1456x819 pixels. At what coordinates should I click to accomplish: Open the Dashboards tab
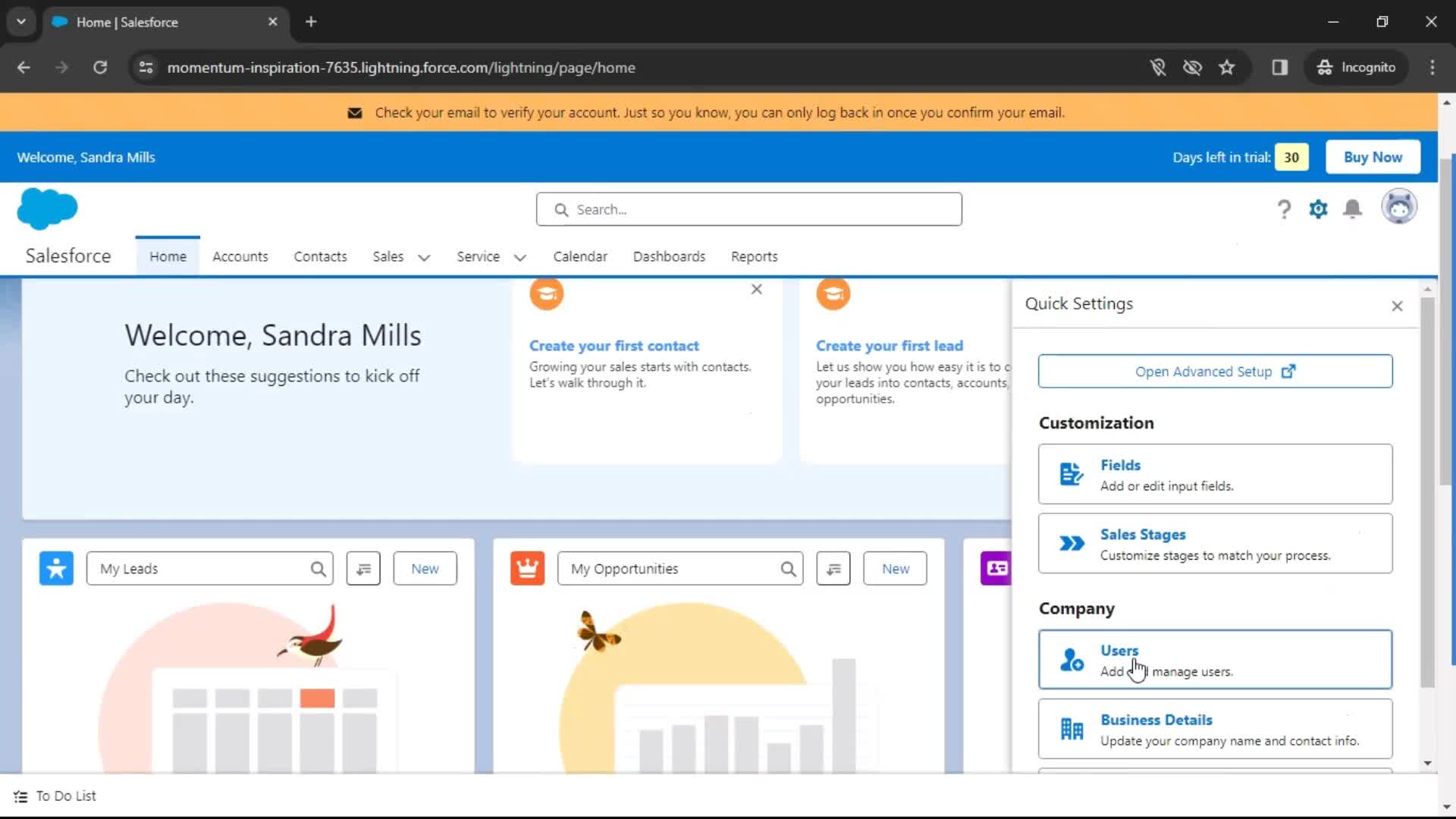click(x=669, y=256)
